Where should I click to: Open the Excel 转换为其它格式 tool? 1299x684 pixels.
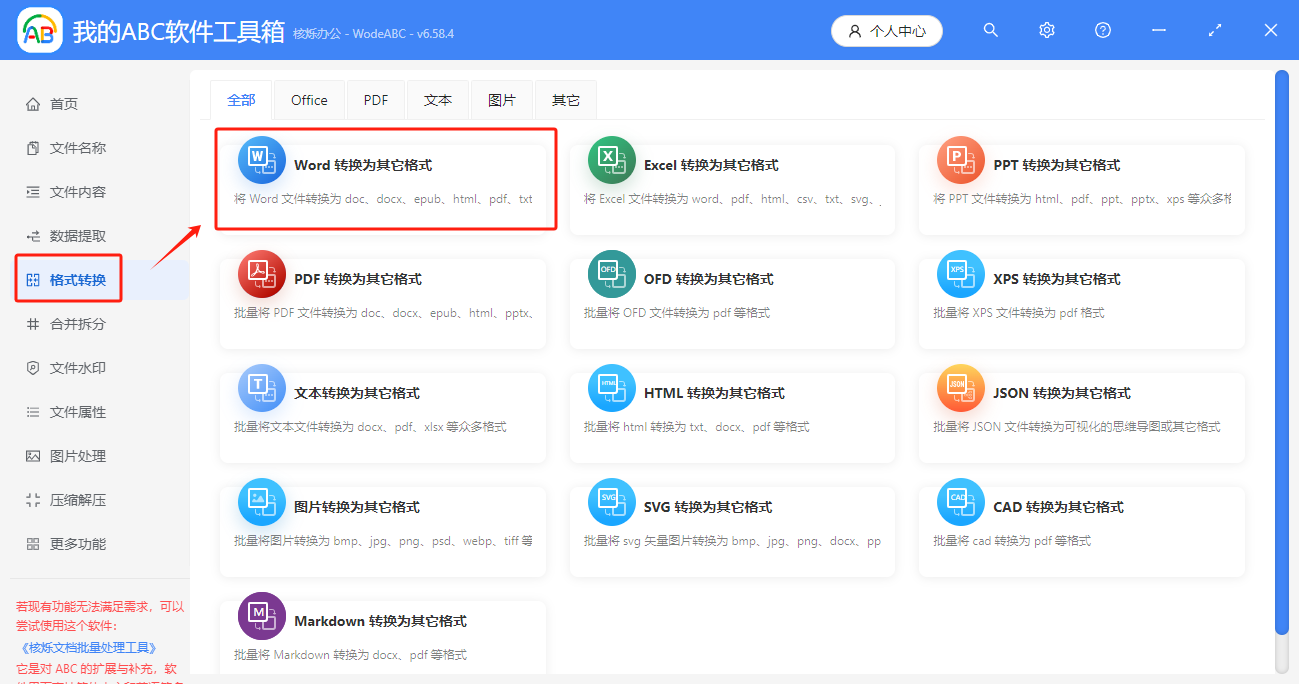point(732,180)
